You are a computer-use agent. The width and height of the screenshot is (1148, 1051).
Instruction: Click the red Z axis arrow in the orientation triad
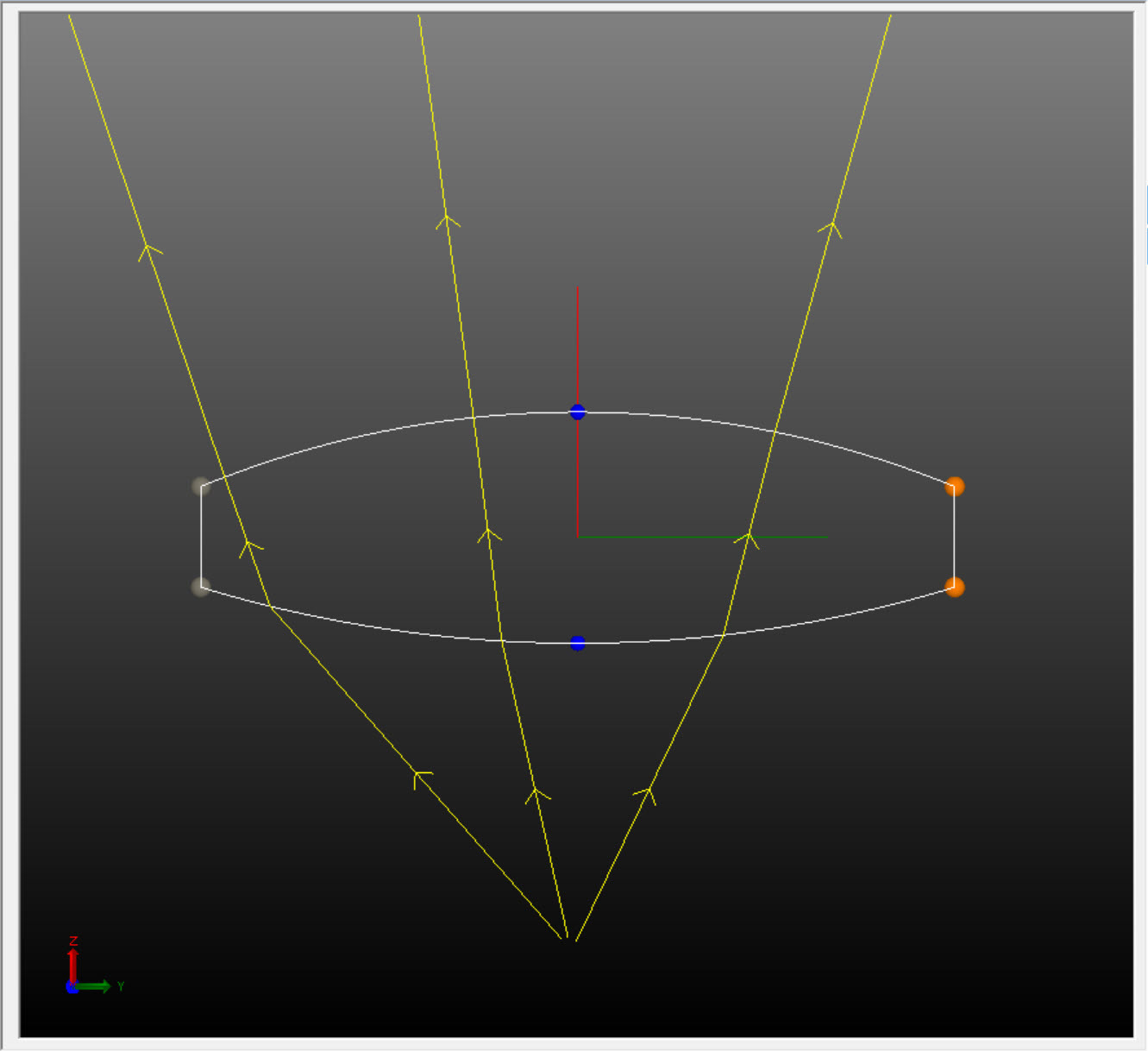[73, 958]
